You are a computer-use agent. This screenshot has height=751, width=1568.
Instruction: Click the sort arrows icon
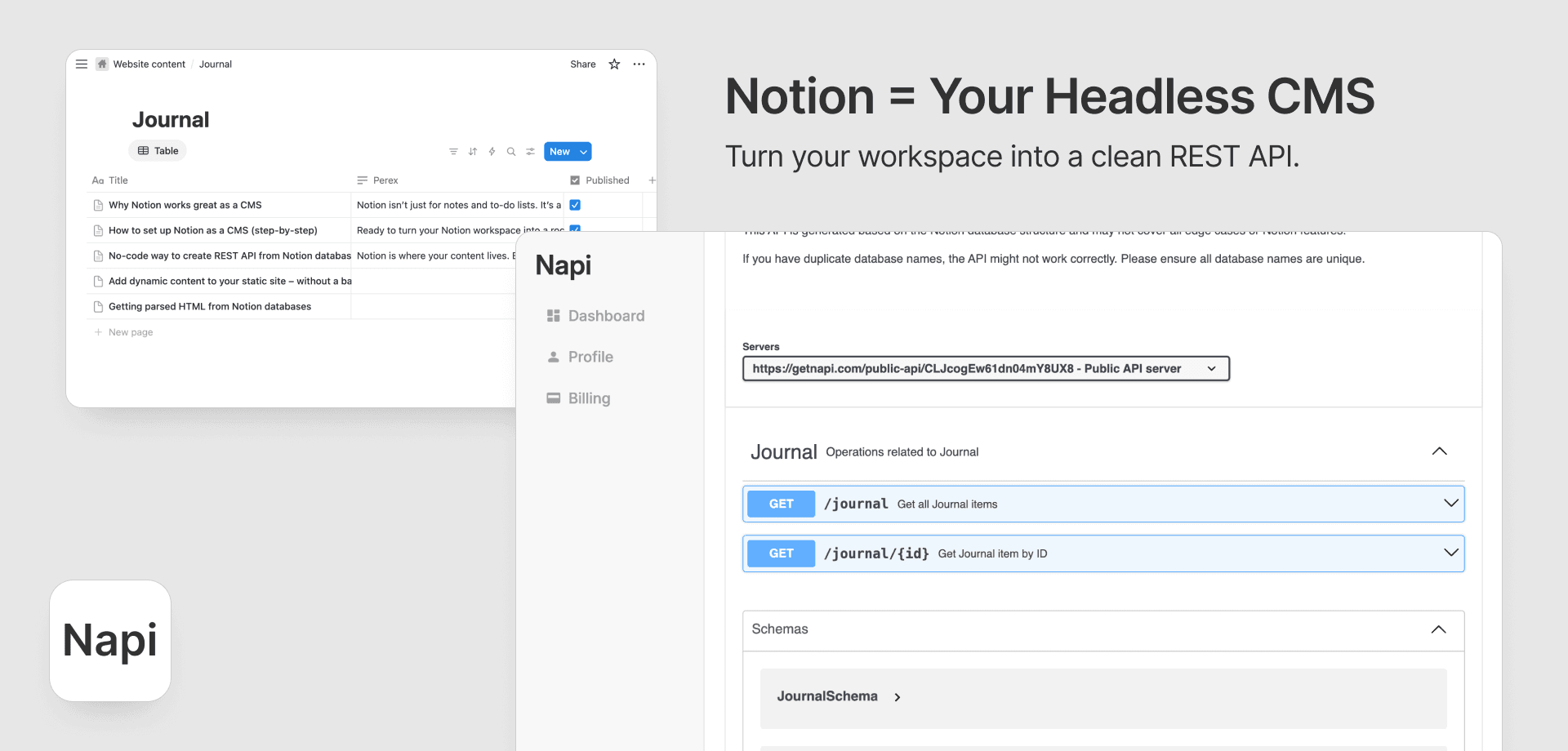[473, 152]
